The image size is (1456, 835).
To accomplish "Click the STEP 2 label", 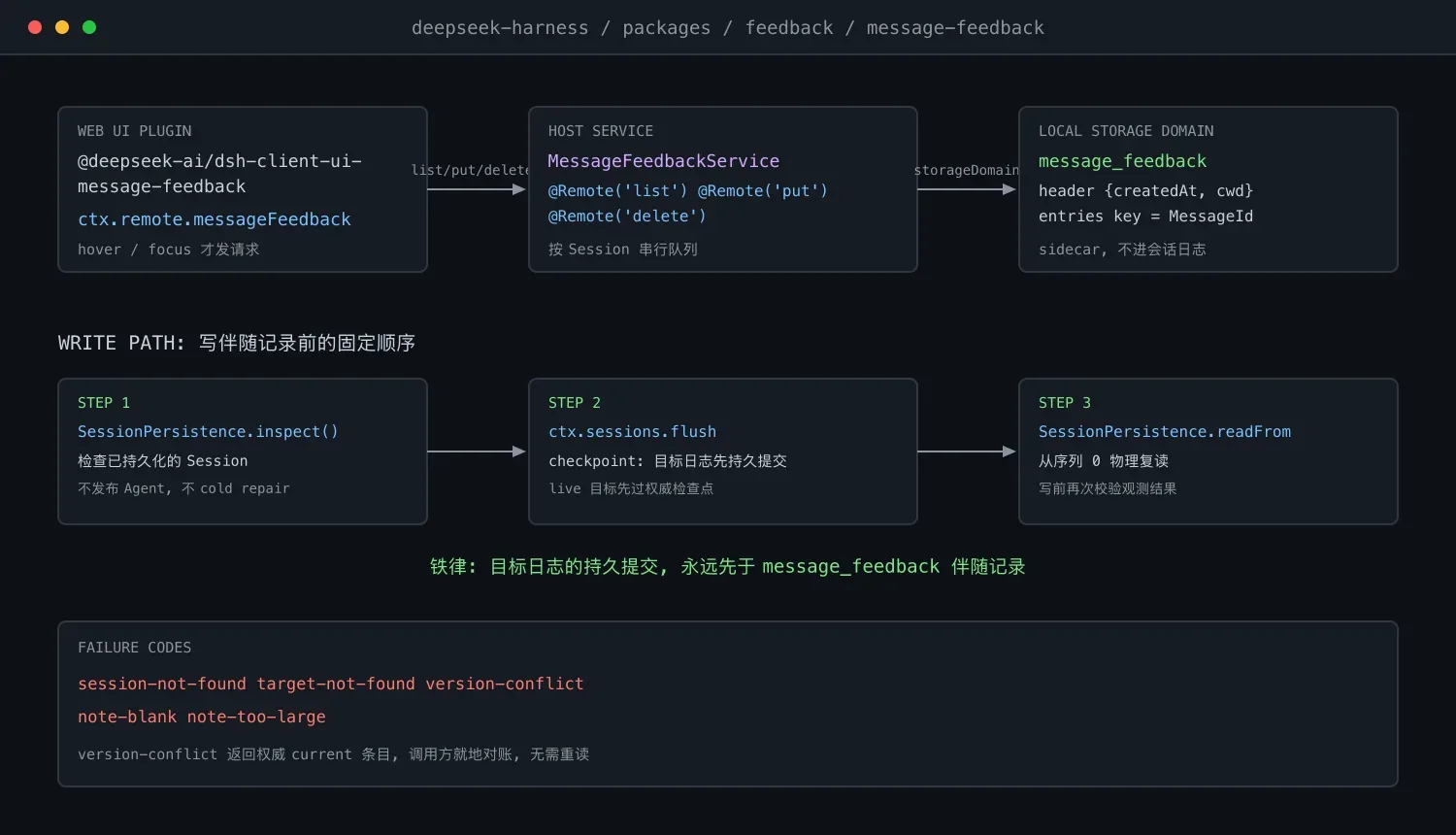I will point(575,403).
